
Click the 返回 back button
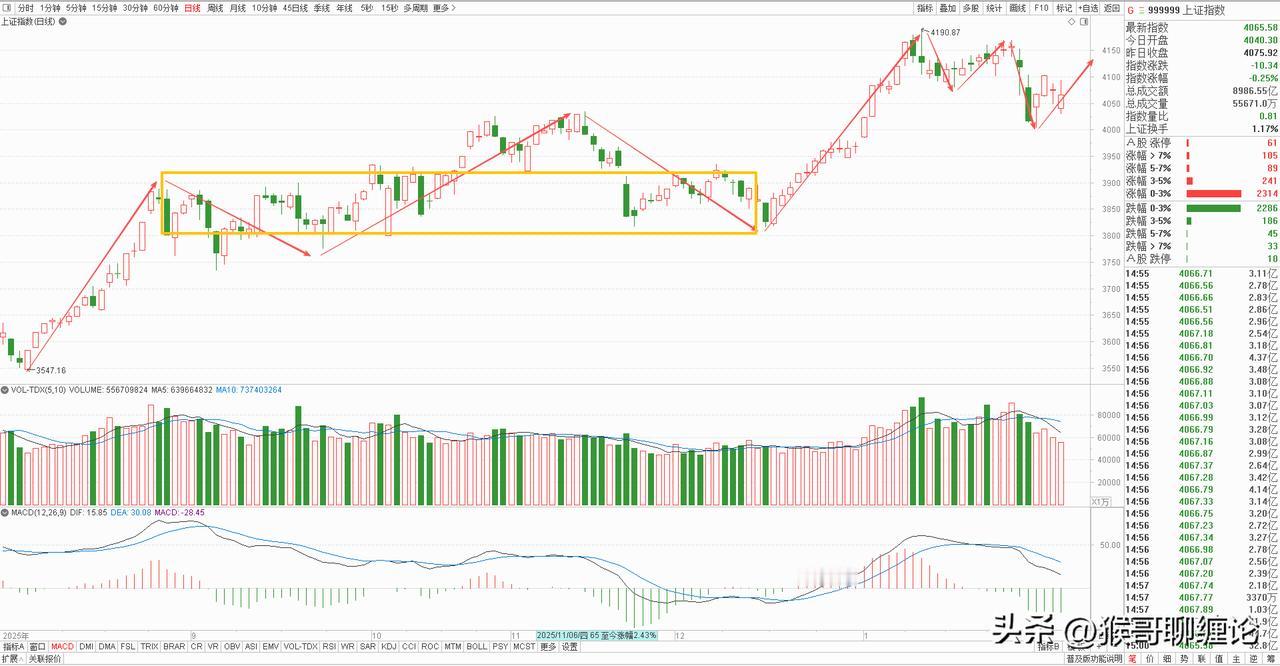coord(1112,8)
